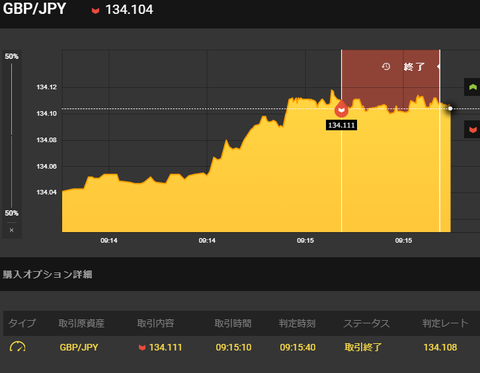Click the 取引終了 status cell
480x373 pixels.
coord(363,347)
